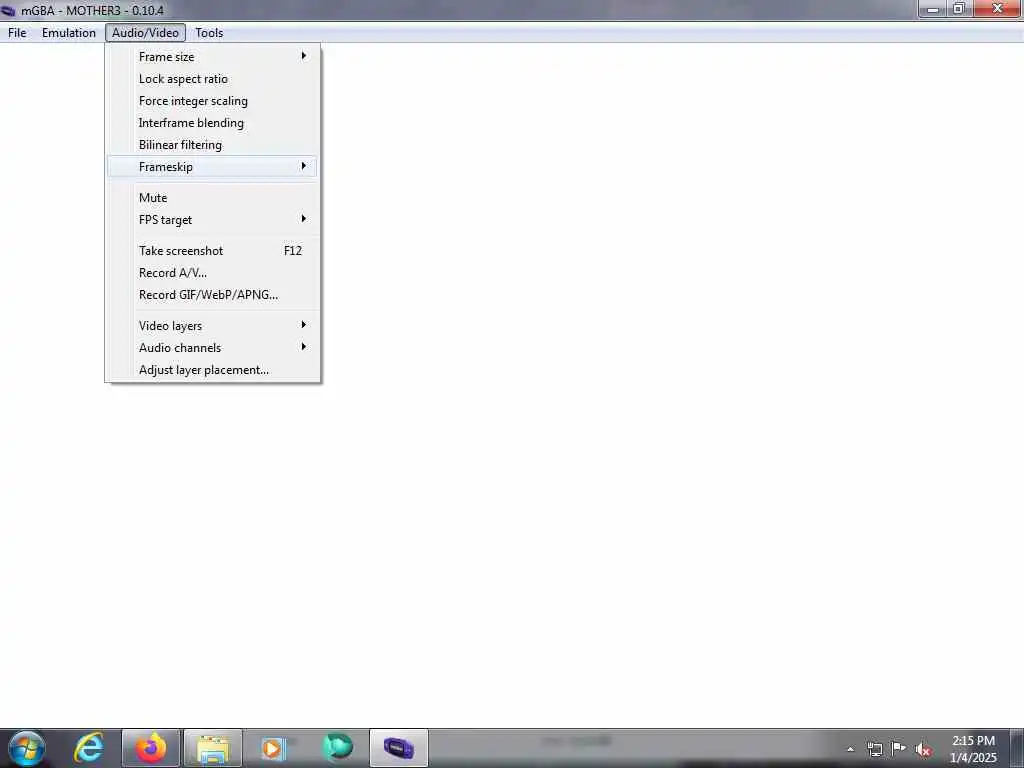This screenshot has width=1024, height=768.
Task: Select Record GIF/WebP/APNG... entry
Action: [213, 295]
